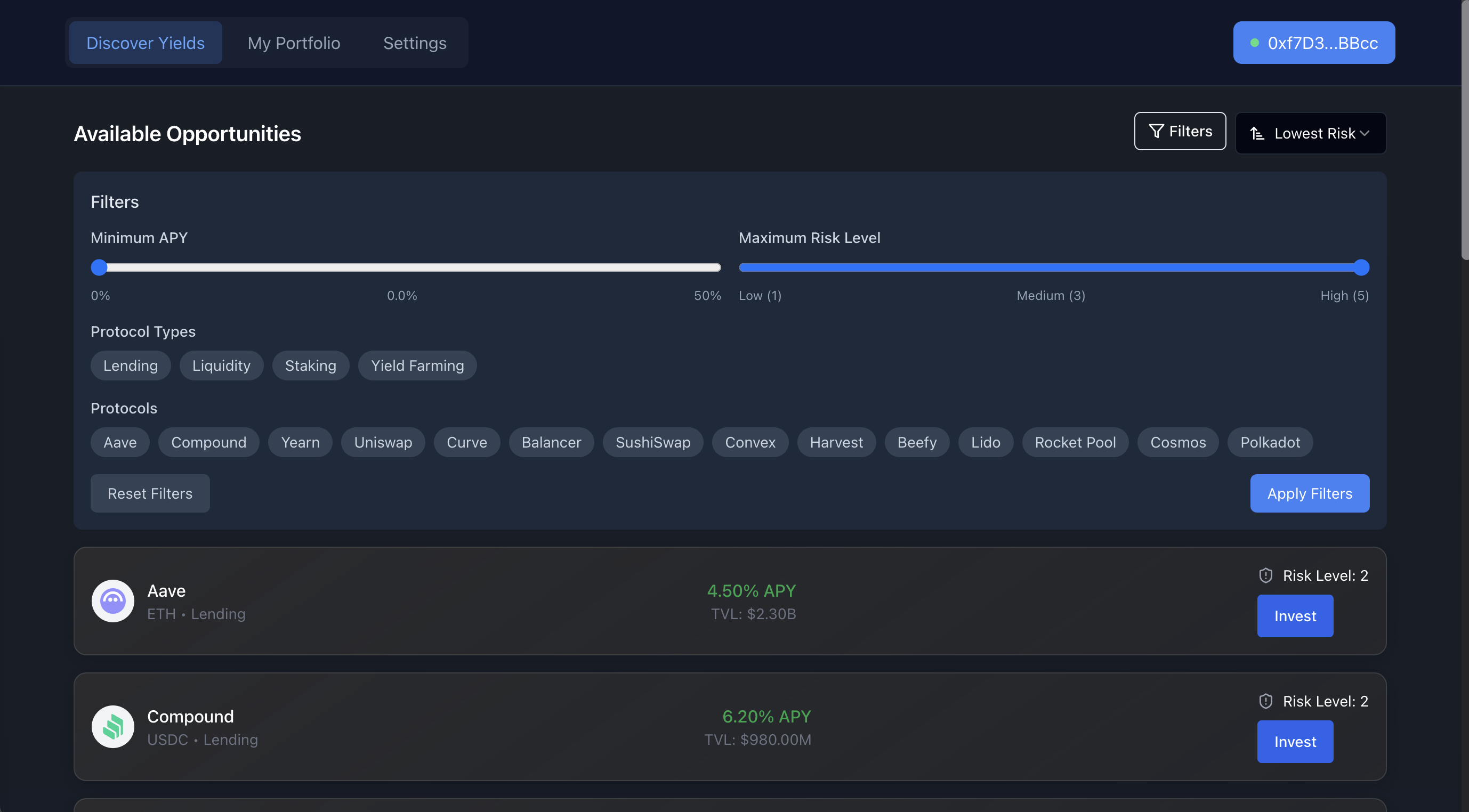Toggle the Staking protocol type chip
The height and width of the screenshot is (812, 1469).
311,366
